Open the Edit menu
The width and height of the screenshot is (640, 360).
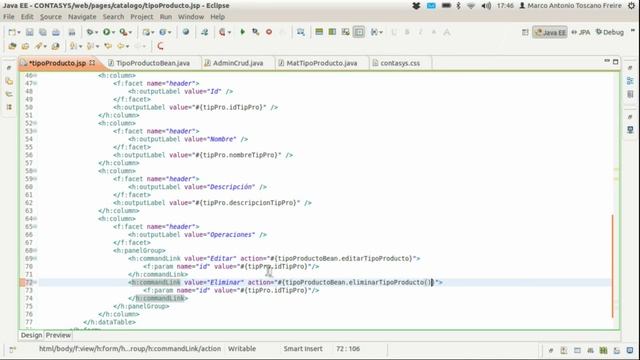[x=27, y=17]
